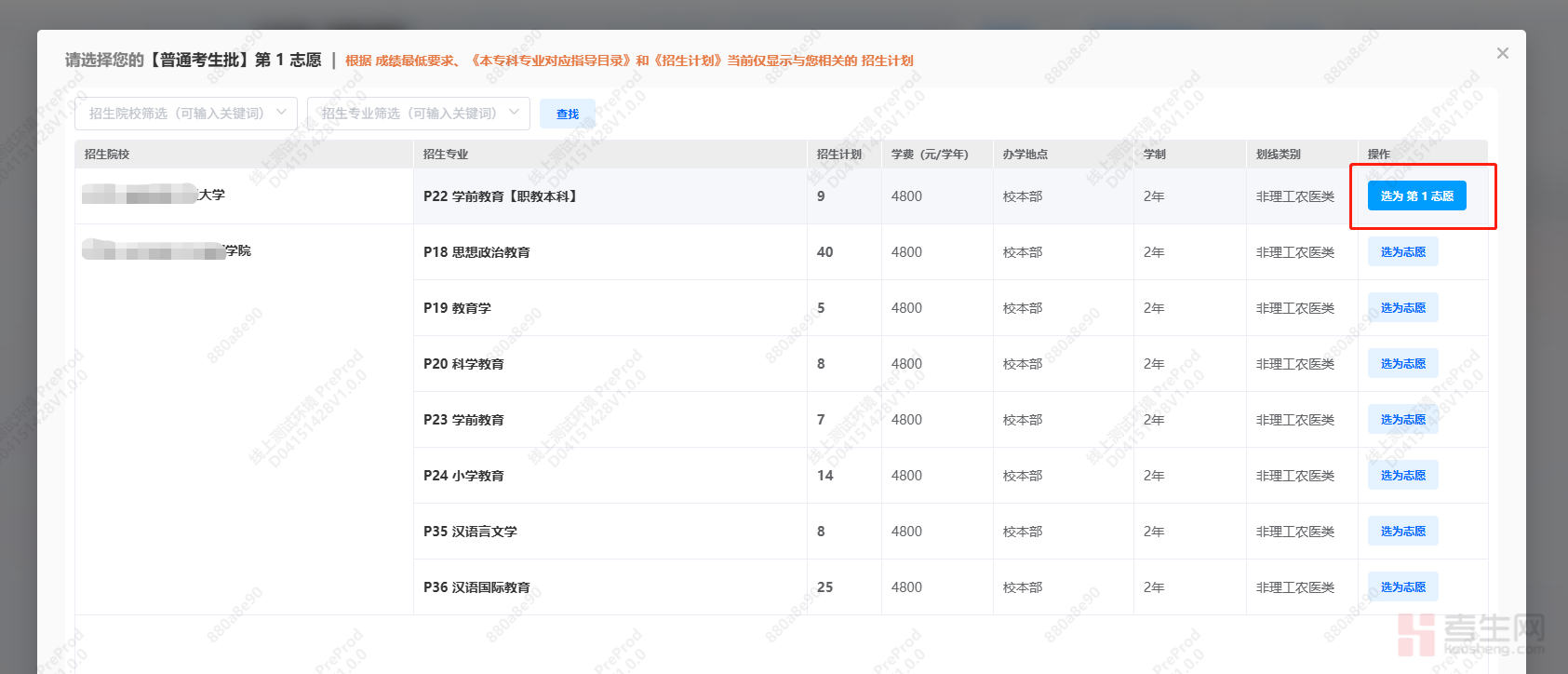
Task: Select P18 思想政治教育 as 志愿
Action: (1402, 251)
